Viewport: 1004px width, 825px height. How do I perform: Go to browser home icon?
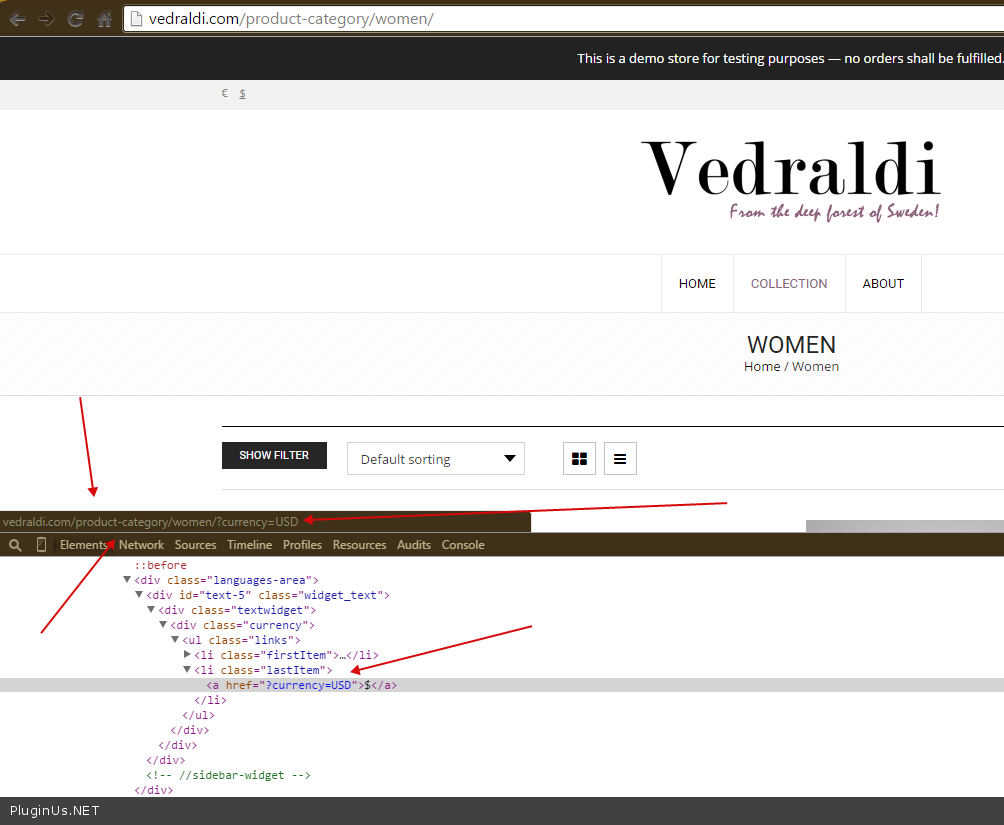(x=104, y=19)
